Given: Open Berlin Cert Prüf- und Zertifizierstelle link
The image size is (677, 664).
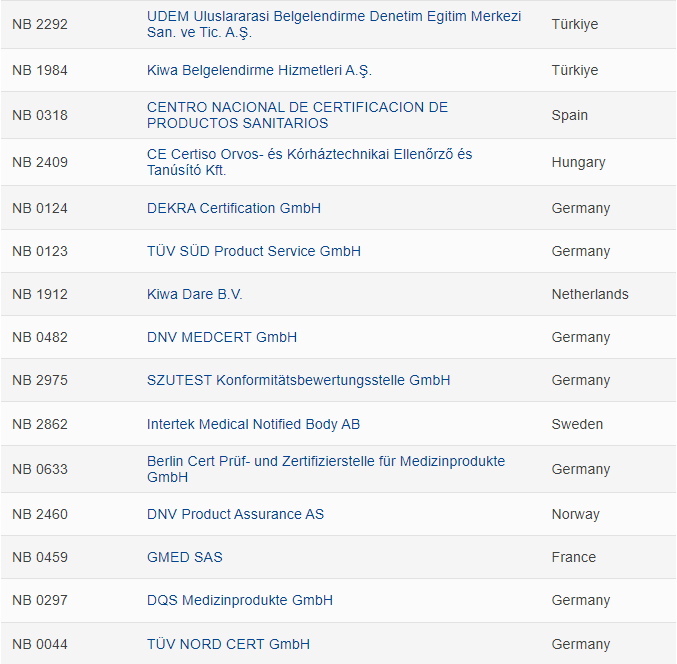Looking at the screenshot, I should point(326,461).
